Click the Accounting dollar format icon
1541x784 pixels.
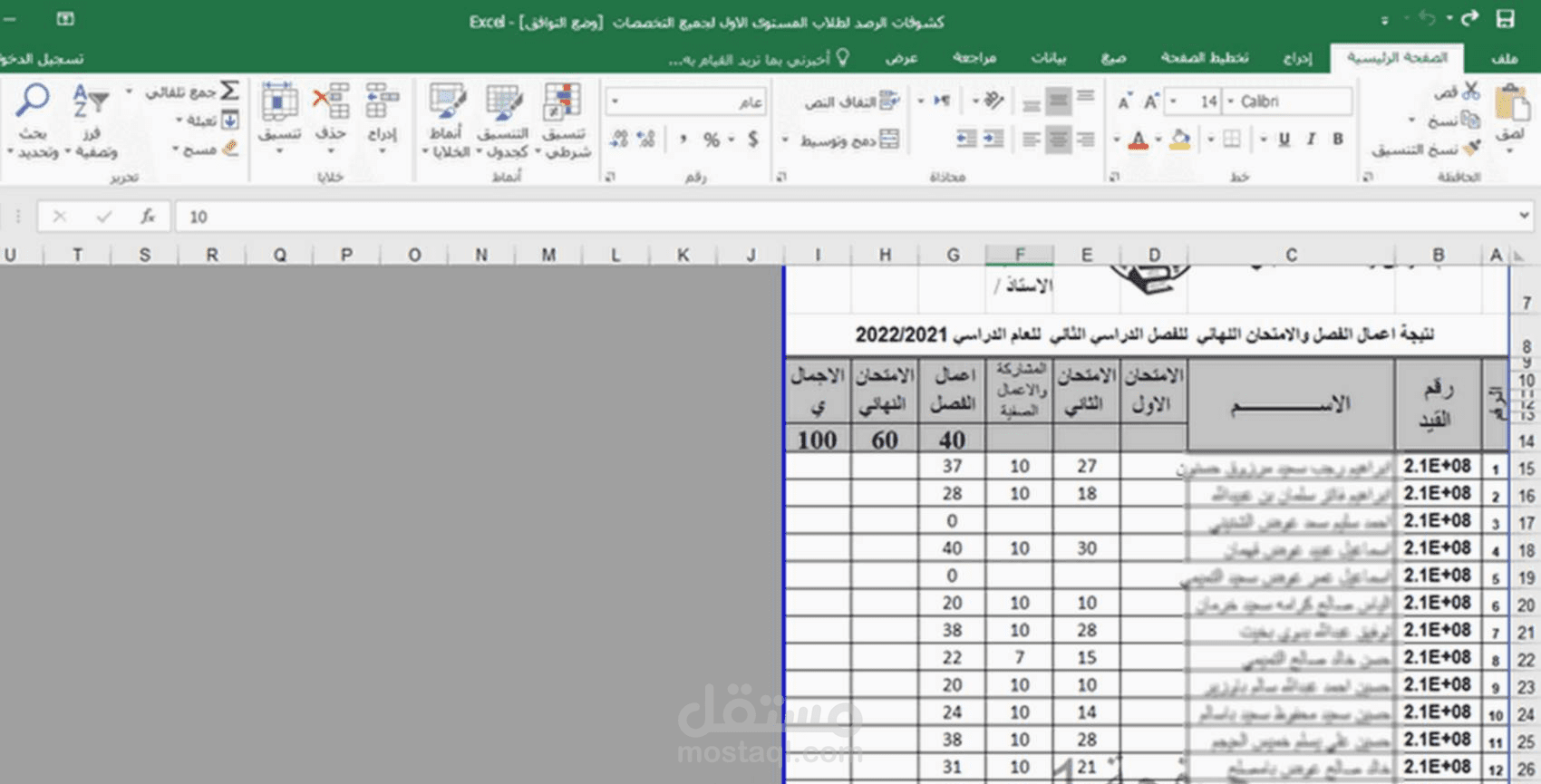(x=752, y=140)
